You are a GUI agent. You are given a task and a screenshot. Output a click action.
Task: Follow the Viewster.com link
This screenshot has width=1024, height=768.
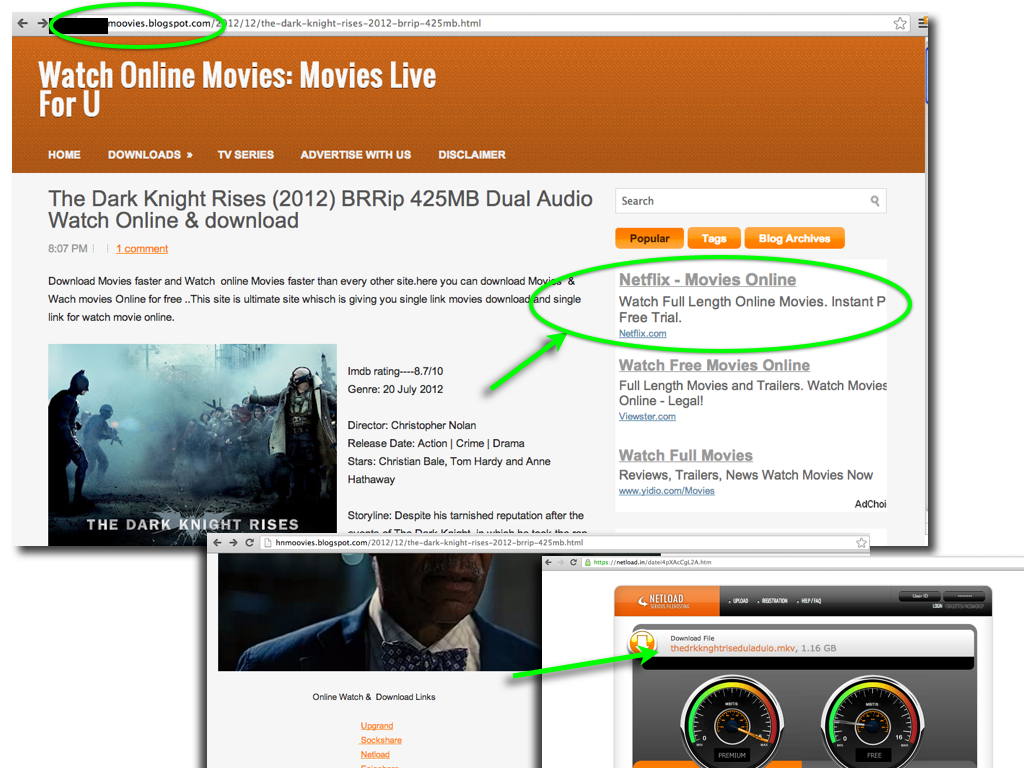[647, 416]
